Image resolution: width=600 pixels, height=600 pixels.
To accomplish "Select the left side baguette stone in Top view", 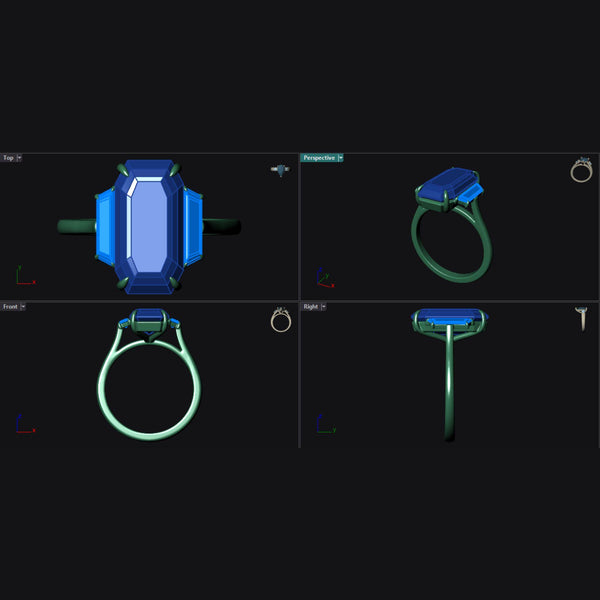I will (x=103, y=226).
